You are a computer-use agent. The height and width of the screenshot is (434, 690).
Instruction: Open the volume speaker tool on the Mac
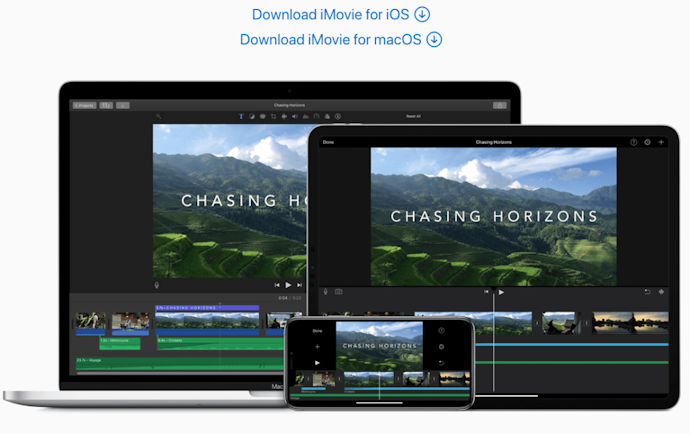[294, 117]
